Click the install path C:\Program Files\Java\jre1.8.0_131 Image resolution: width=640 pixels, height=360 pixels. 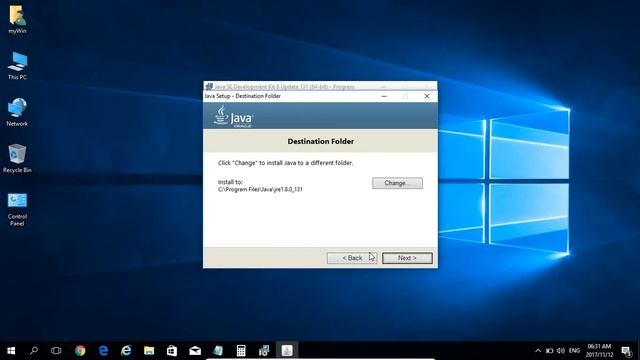click(x=260, y=189)
